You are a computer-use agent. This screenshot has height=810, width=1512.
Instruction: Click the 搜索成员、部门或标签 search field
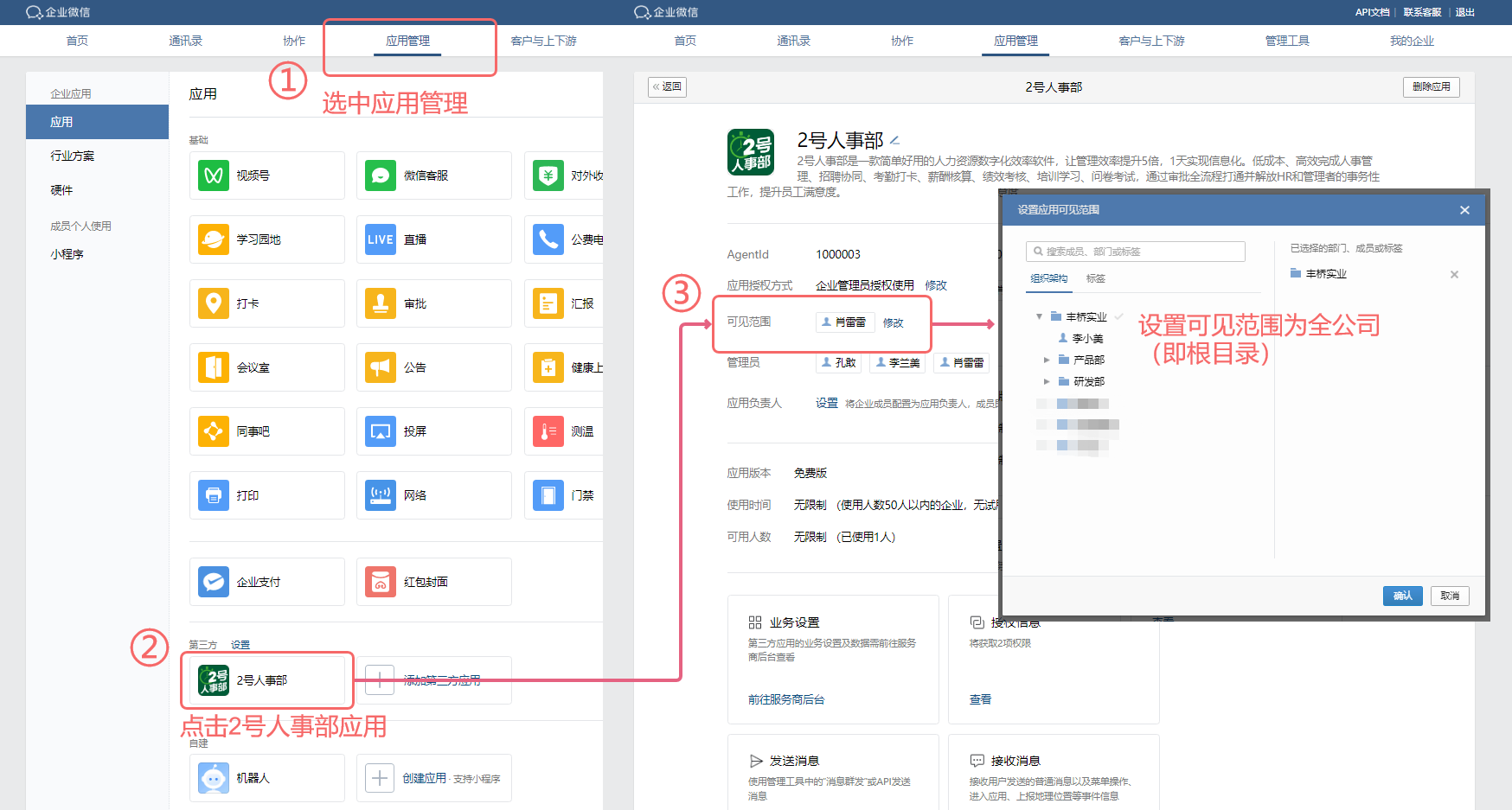pyautogui.click(x=1135, y=252)
